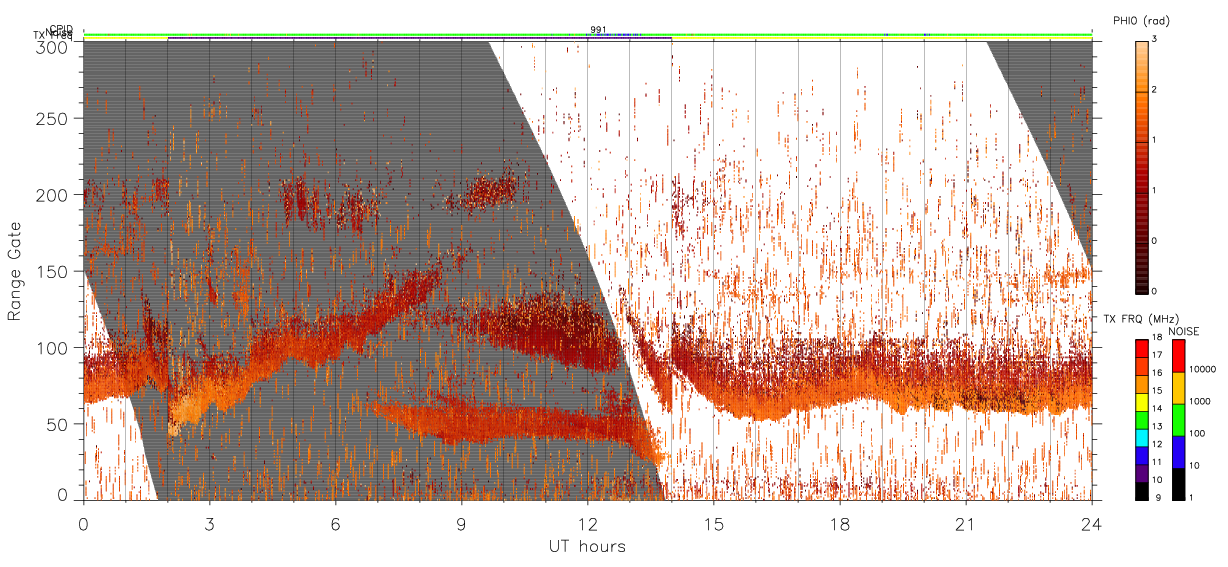Click the 'Range Gate' y-axis label

[x=15, y=270]
